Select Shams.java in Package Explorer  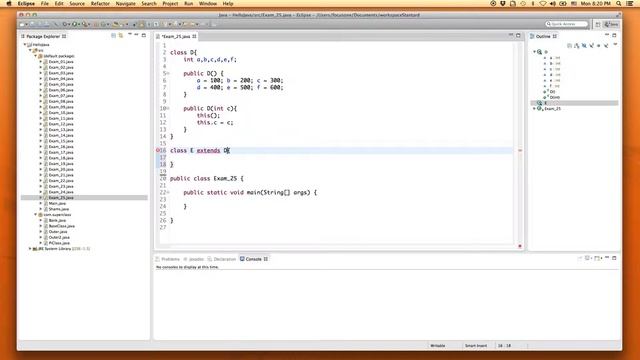[x=58, y=209]
